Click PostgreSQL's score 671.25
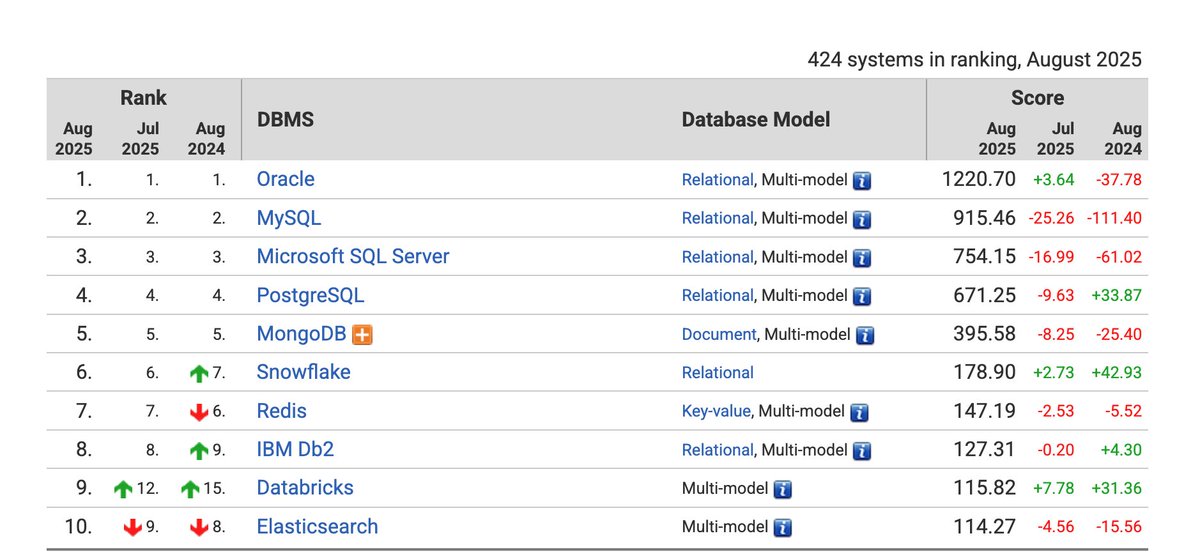1200x552 pixels. (984, 295)
